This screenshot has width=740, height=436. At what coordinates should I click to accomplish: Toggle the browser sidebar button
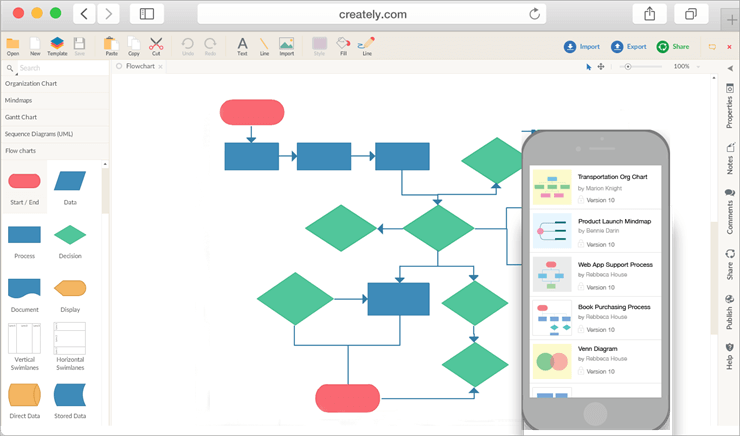click(x=147, y=14)
